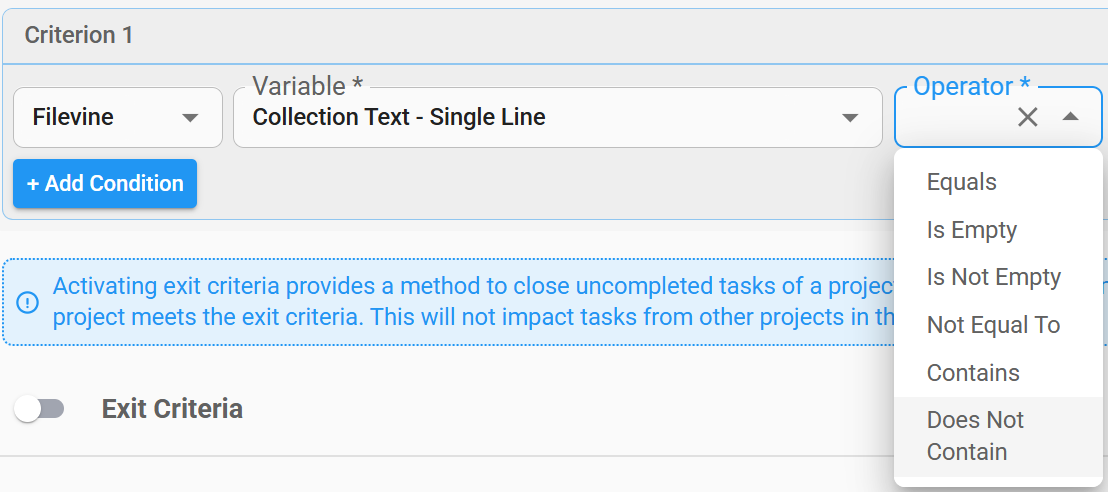Clear the Operator field with the X icon
Image resolution: width=1108 pixels, height=492 pixels.
click(x=1027, y=117)
